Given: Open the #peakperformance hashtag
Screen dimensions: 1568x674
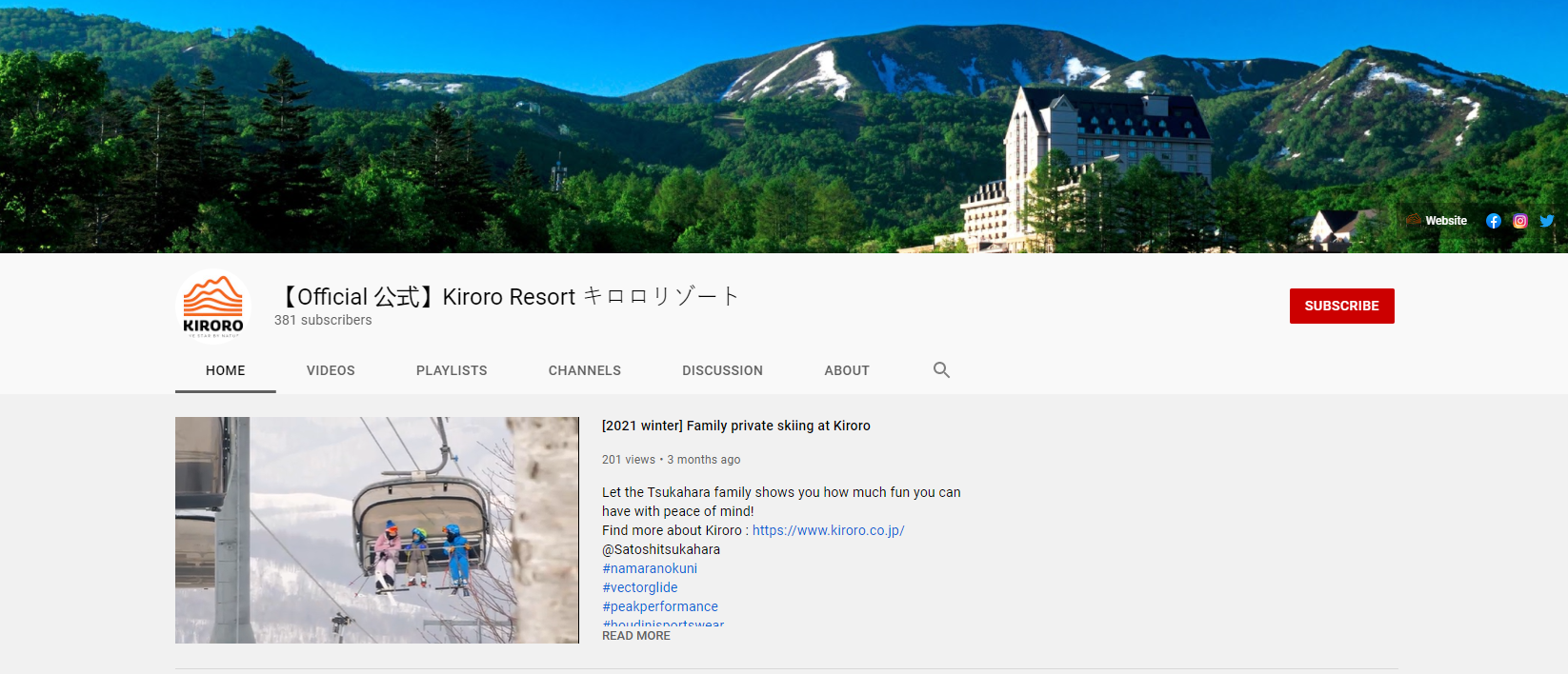Looking at the screenshot, I should [x=660, y=606].
